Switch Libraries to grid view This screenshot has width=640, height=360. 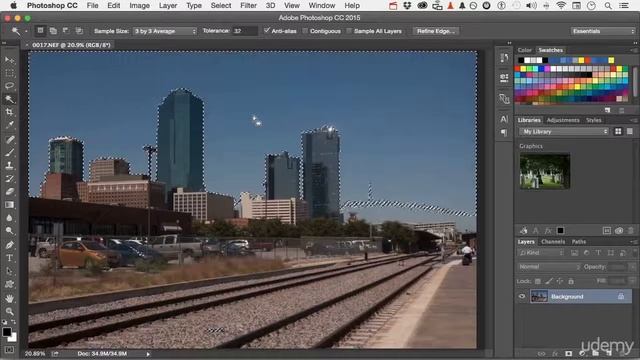[618, 131]
